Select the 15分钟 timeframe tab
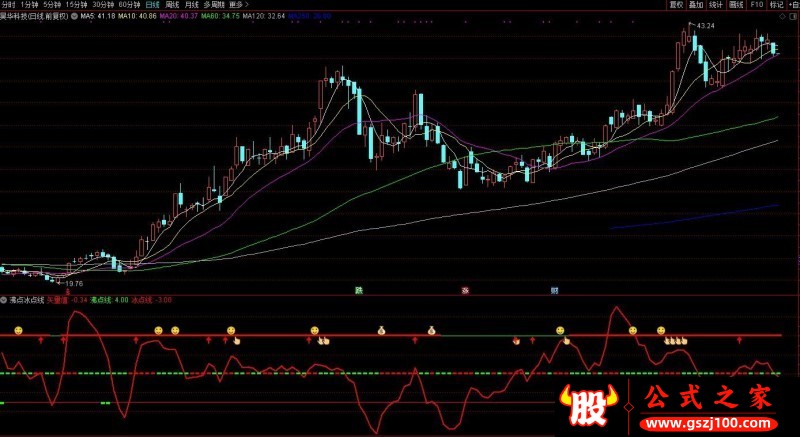 pos(77,5)
